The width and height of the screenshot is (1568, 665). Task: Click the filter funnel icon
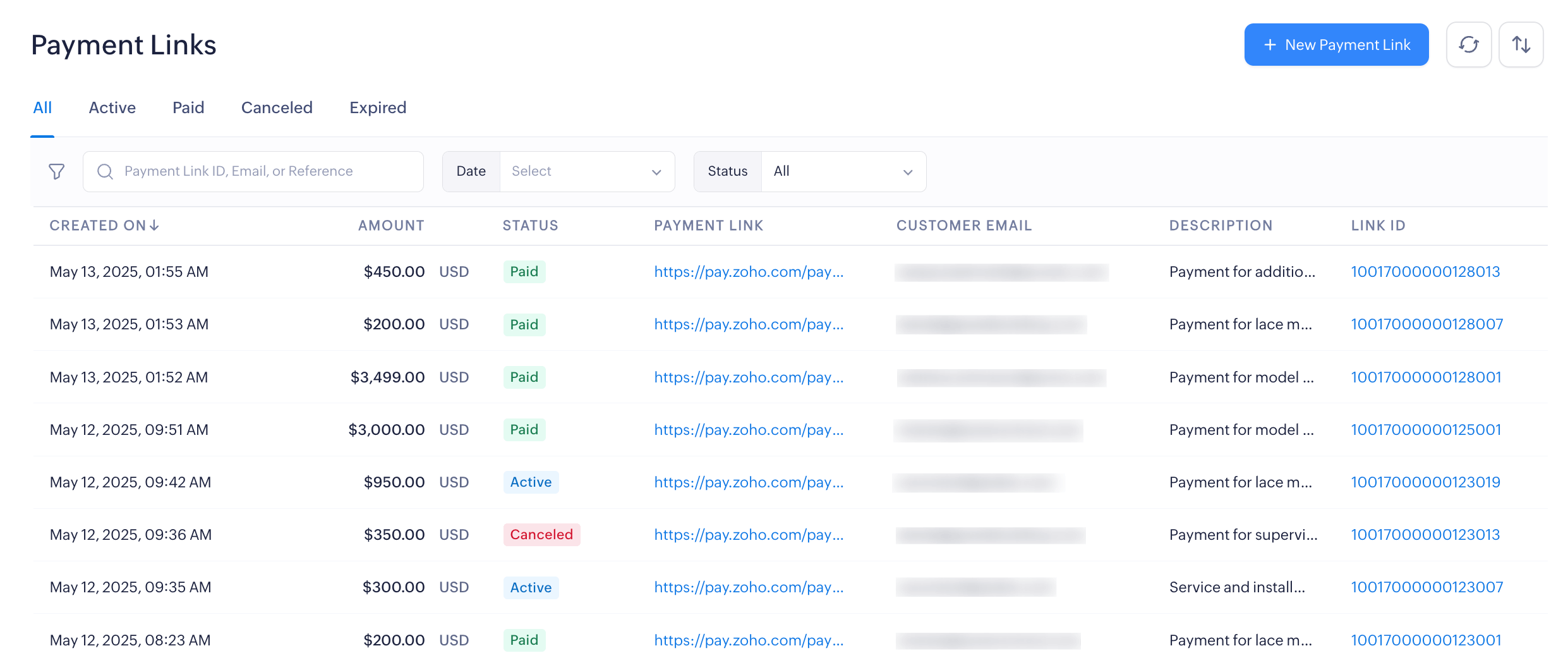(57, 171)
